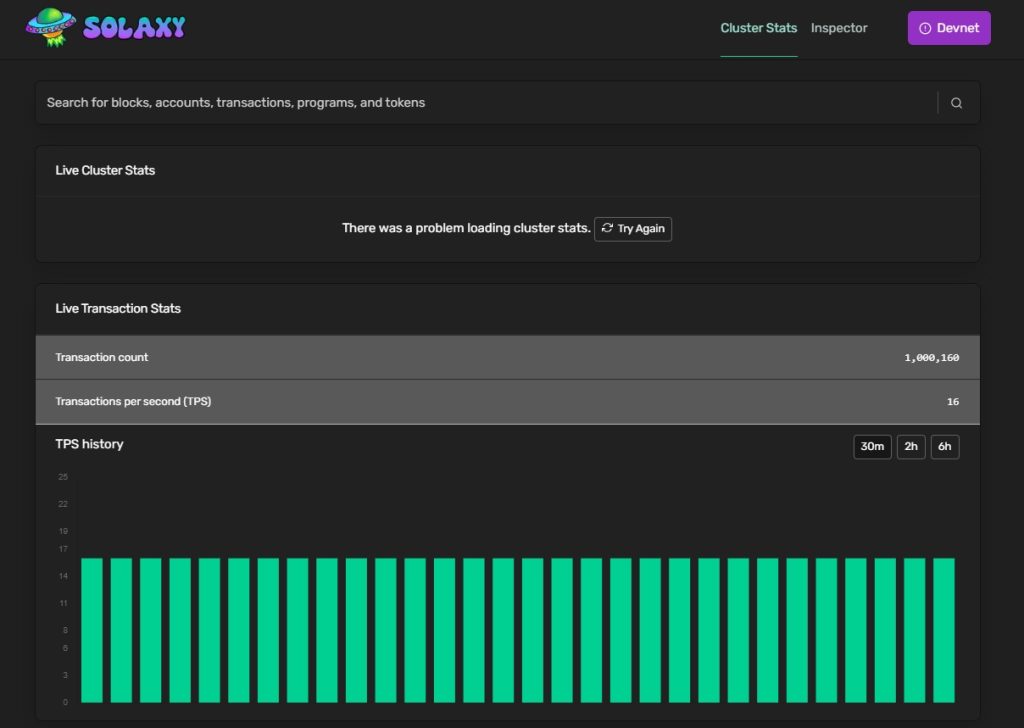Select the 2h TPS history range
Screen dimensions: 1024x728
pyautogui.click(x=910, y=447)
